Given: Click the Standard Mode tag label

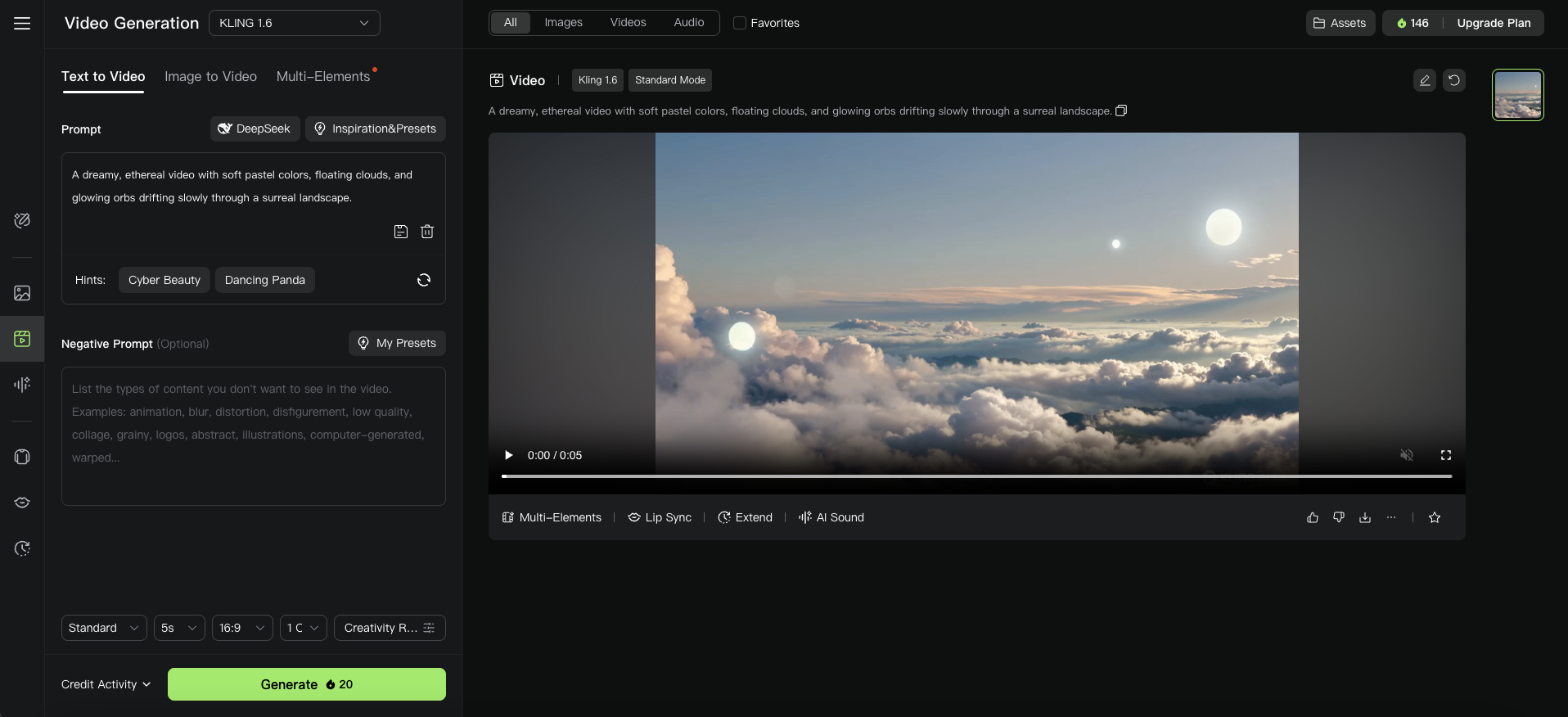Looking at the screenshot, I should [x=670, y=80].
